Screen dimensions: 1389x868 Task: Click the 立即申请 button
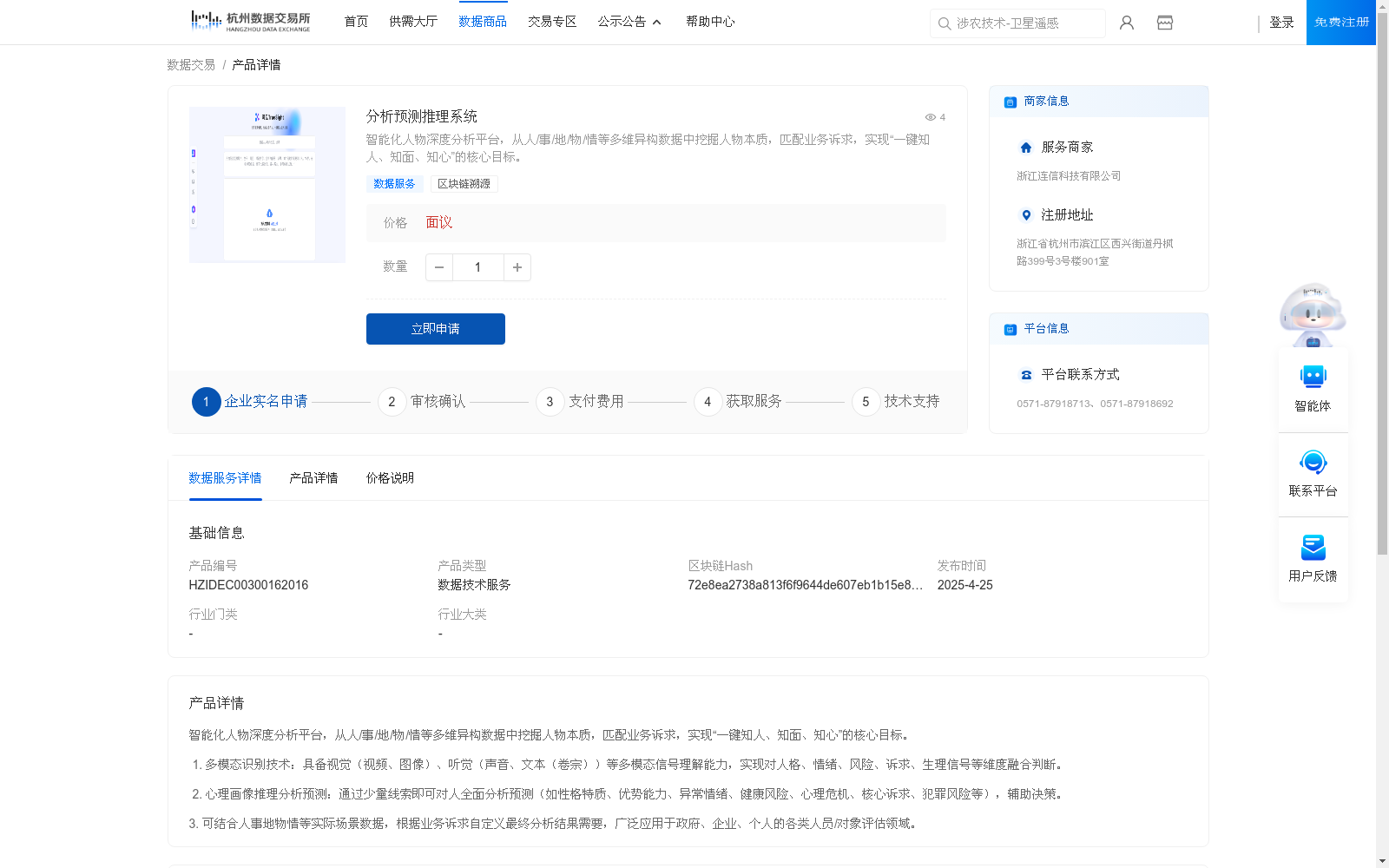pyautogui.click(x=436, y=329)
